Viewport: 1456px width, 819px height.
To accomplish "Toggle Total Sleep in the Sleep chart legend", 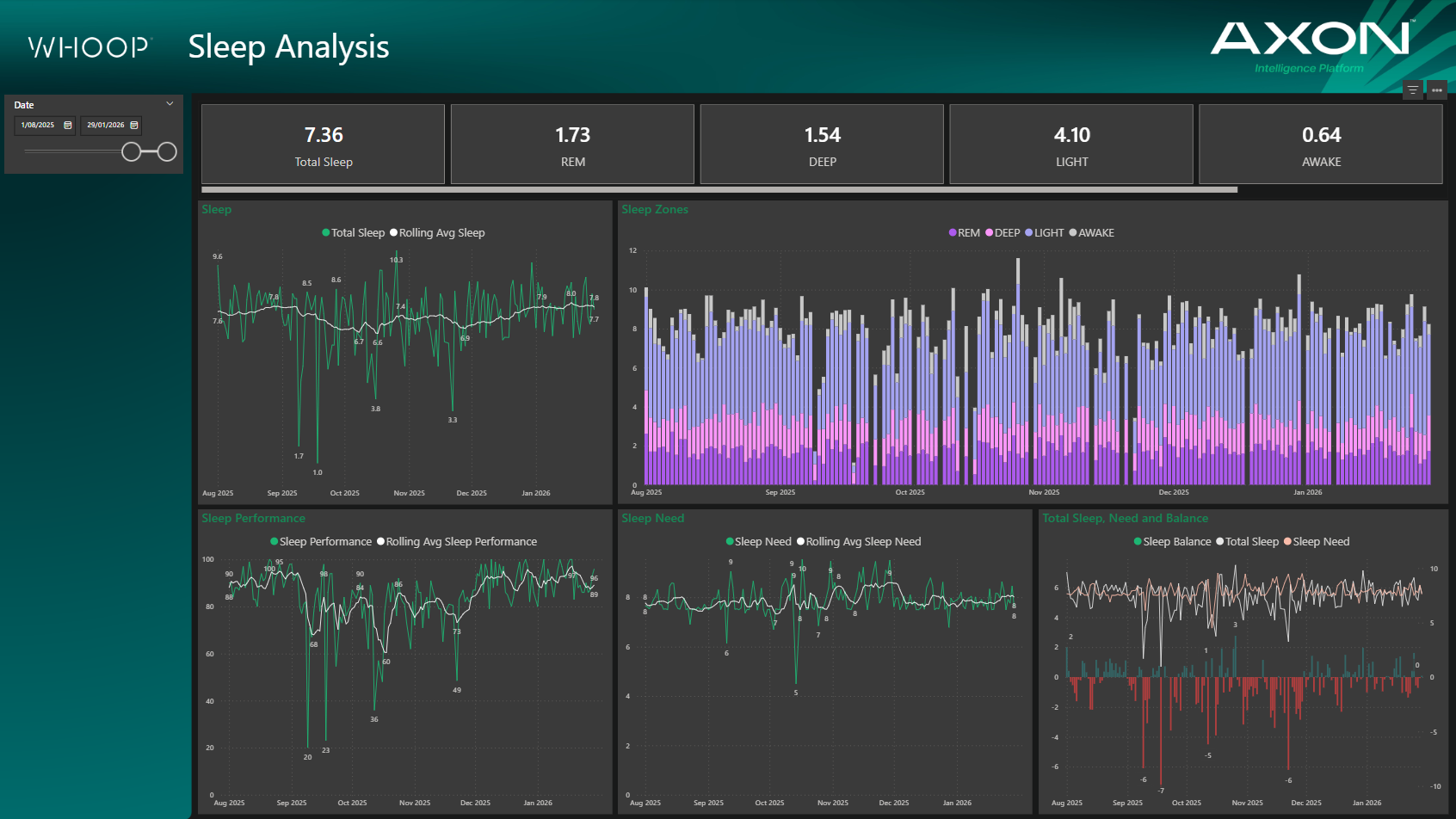I will point(354,232).
